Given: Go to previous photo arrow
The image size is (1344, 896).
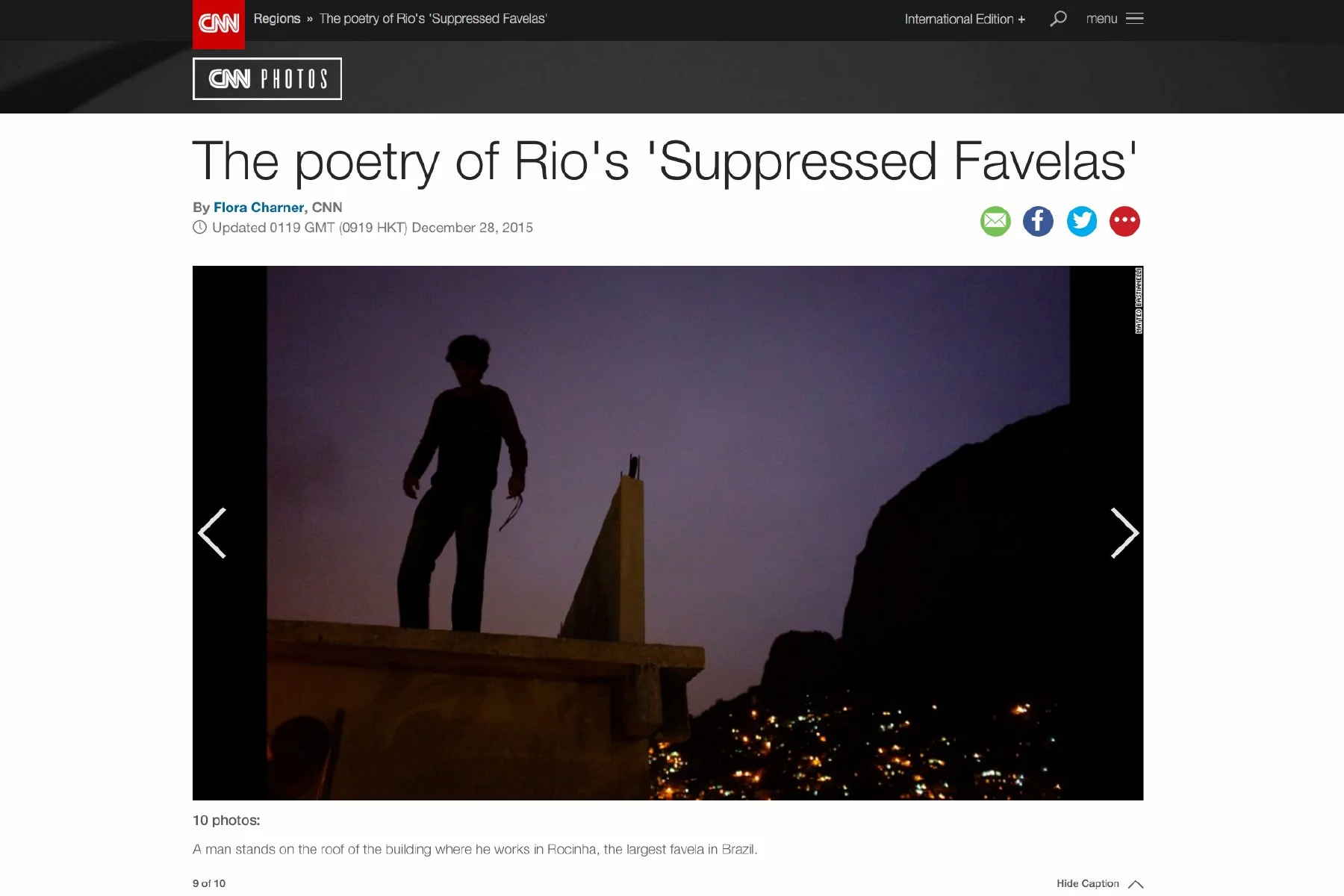Looking at the screenshot, I should pos(212,533).
